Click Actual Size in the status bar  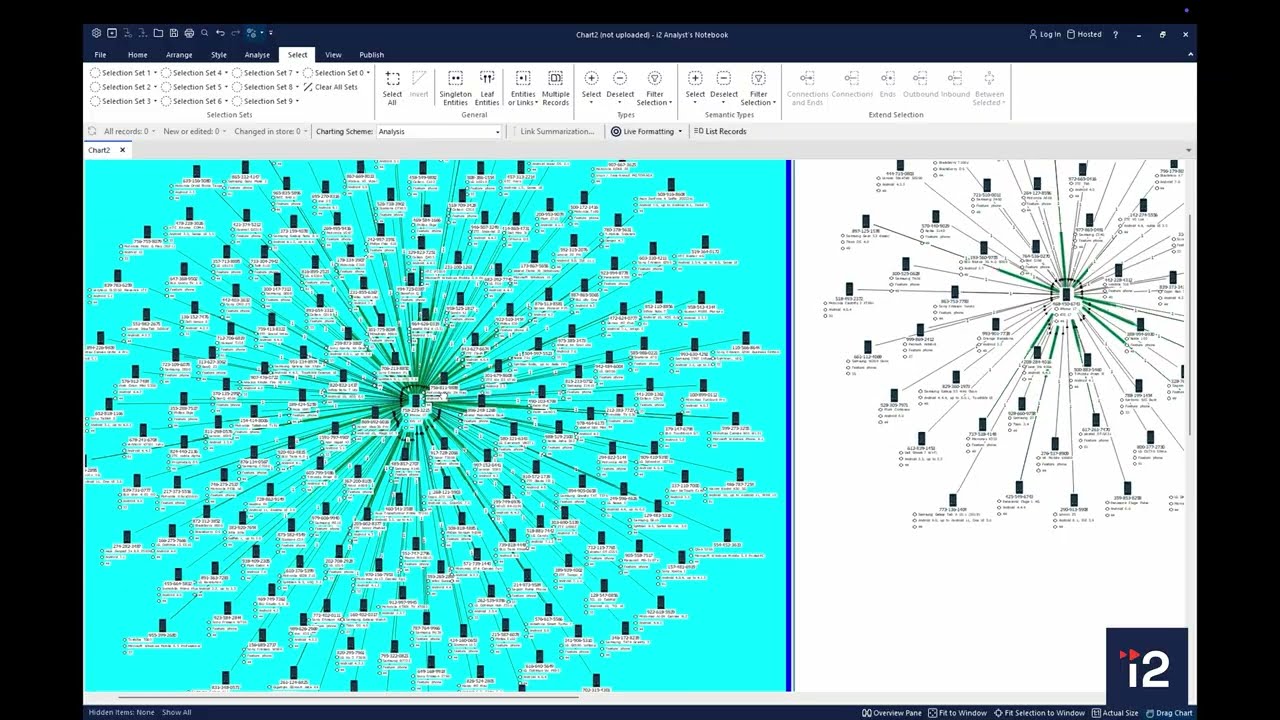[1114, 713]
